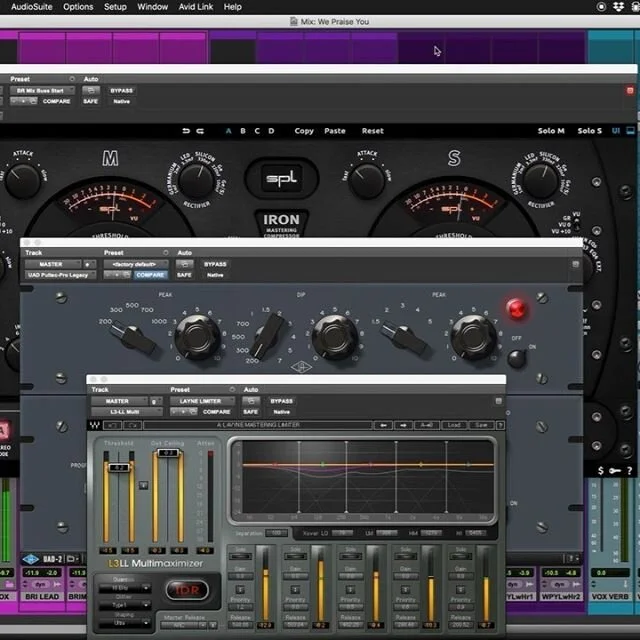Click undo arrow in SPL Iron toolbar

pos(186,131)
